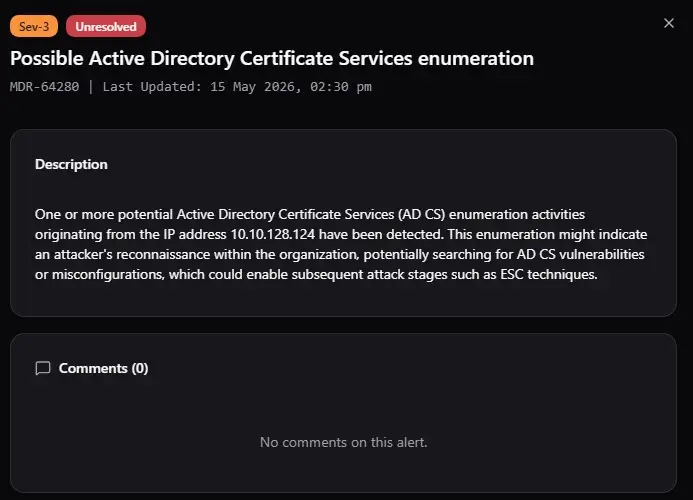The width and height of the screenshot is (693, 500).
Task: Select the Sev-3 severity badge
Action: point(34,27)
